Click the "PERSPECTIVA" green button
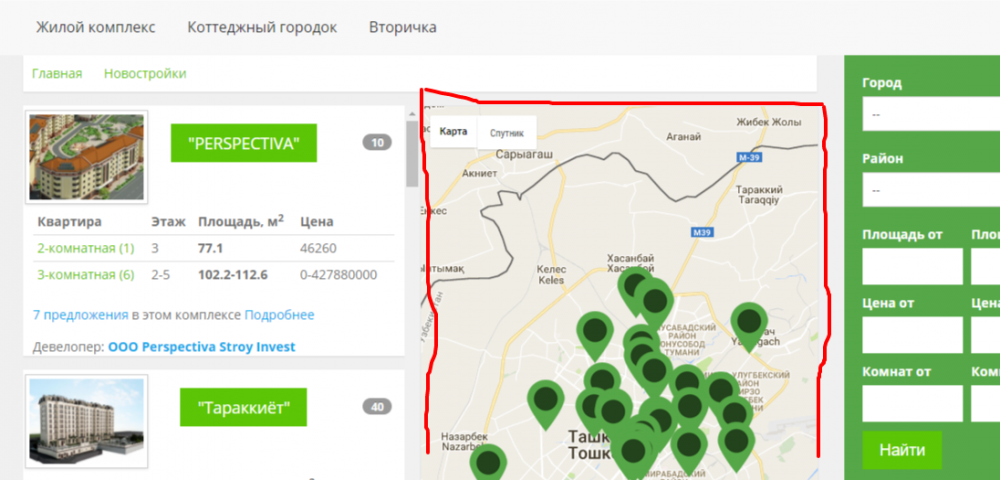Screen dimensions: 1000x480 pyautogui.click(x=244, y=143)
